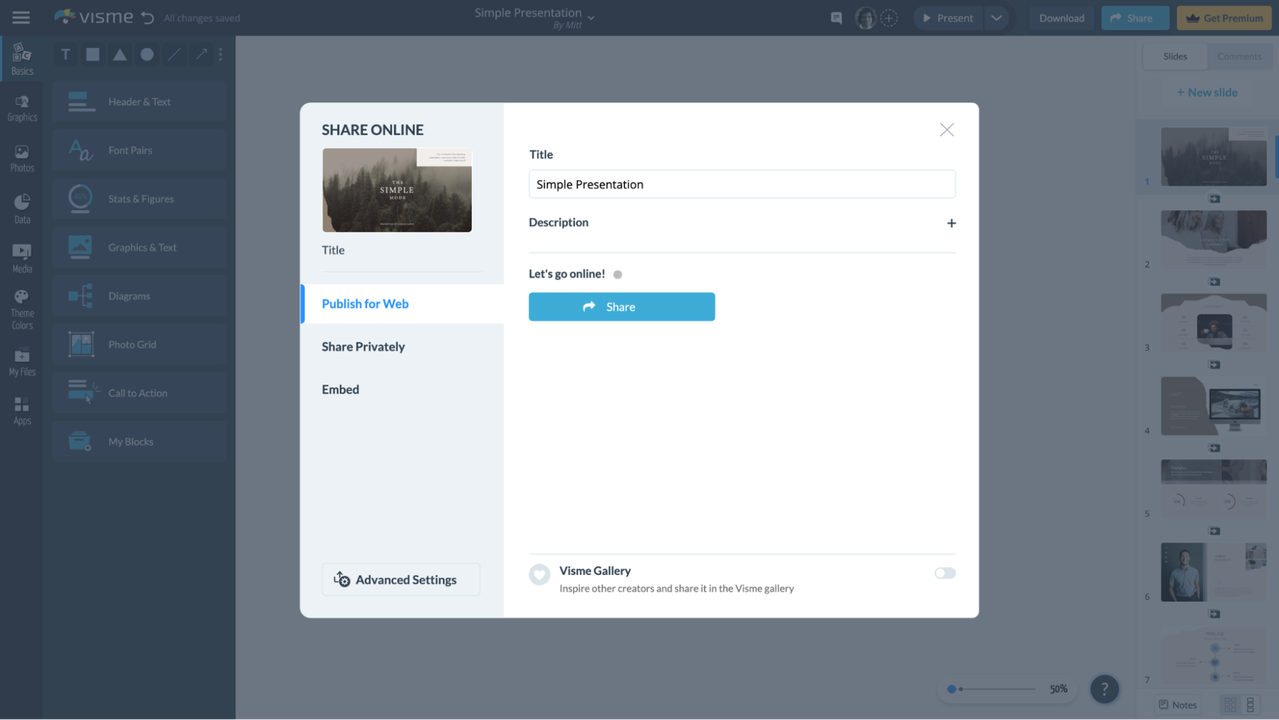Select the Share Privately tab

tap(363, 346)
